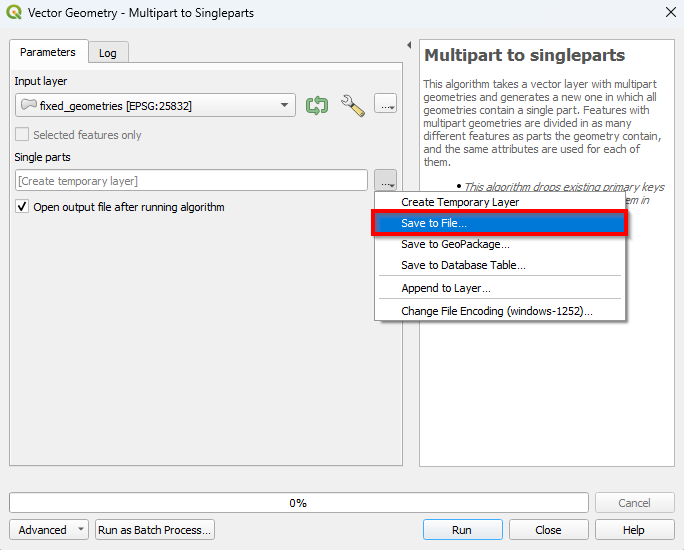This screenshot has height=550, width=684.
Task: Click the 0% progress bar
Action: click(298, 503)
